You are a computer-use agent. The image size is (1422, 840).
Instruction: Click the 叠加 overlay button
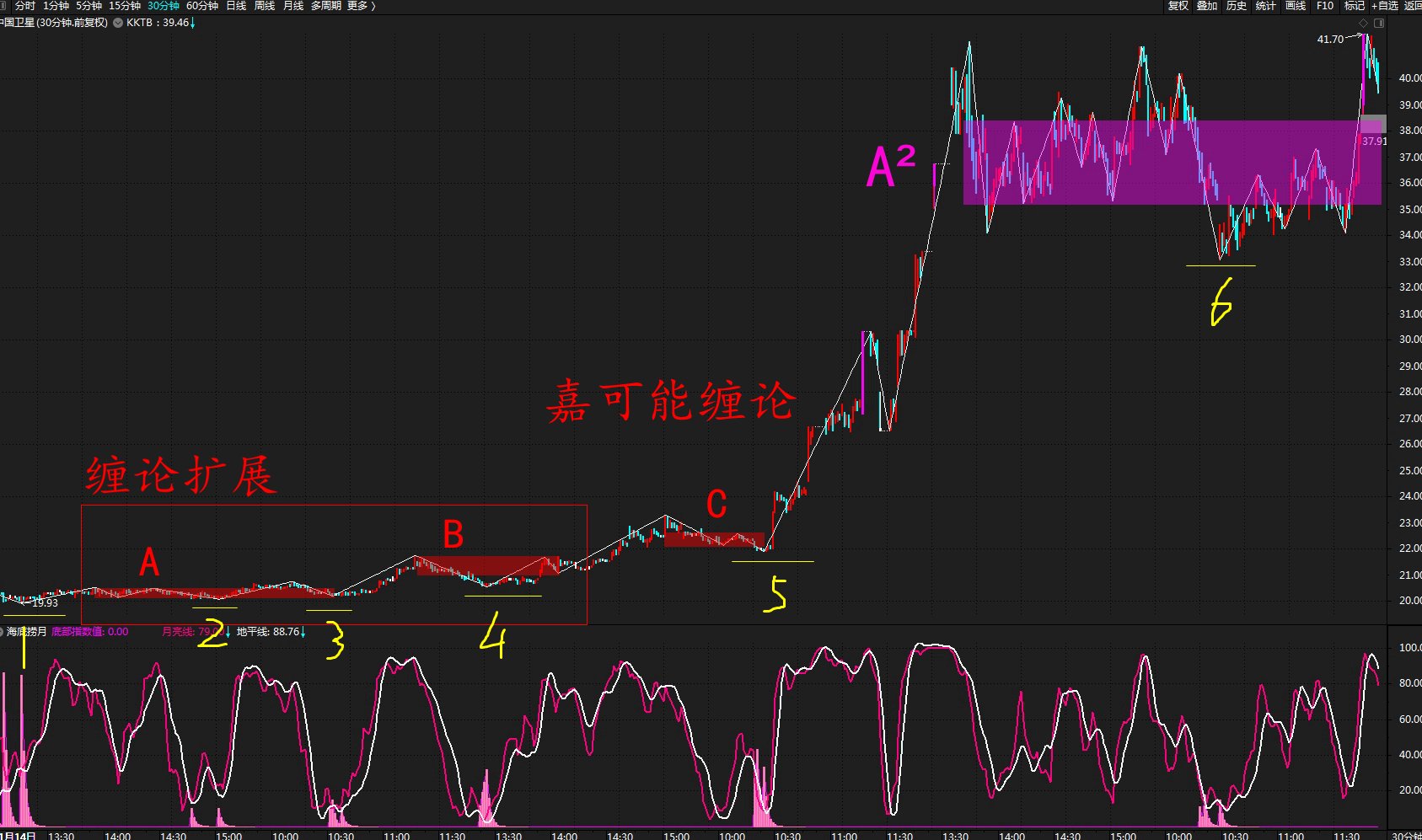[x=1207, y=6]
